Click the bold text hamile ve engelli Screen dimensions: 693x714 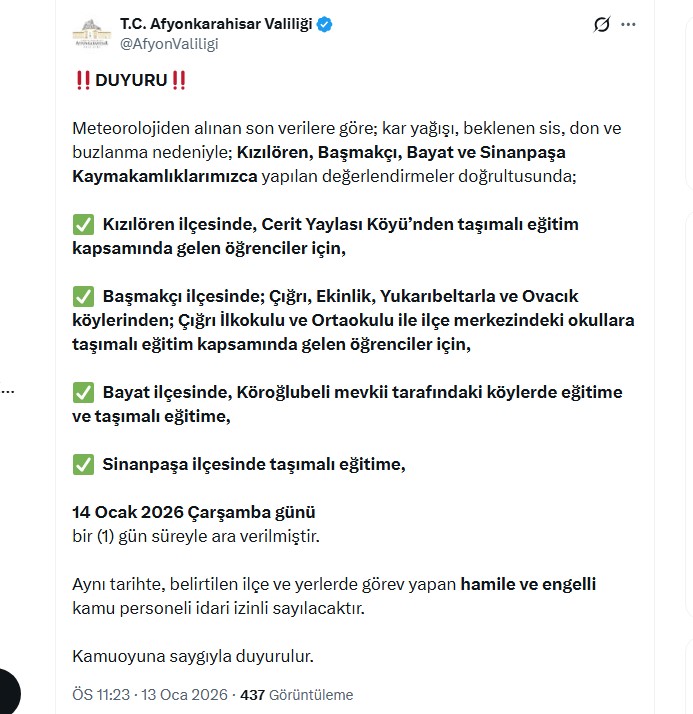(x=528, y=584)
